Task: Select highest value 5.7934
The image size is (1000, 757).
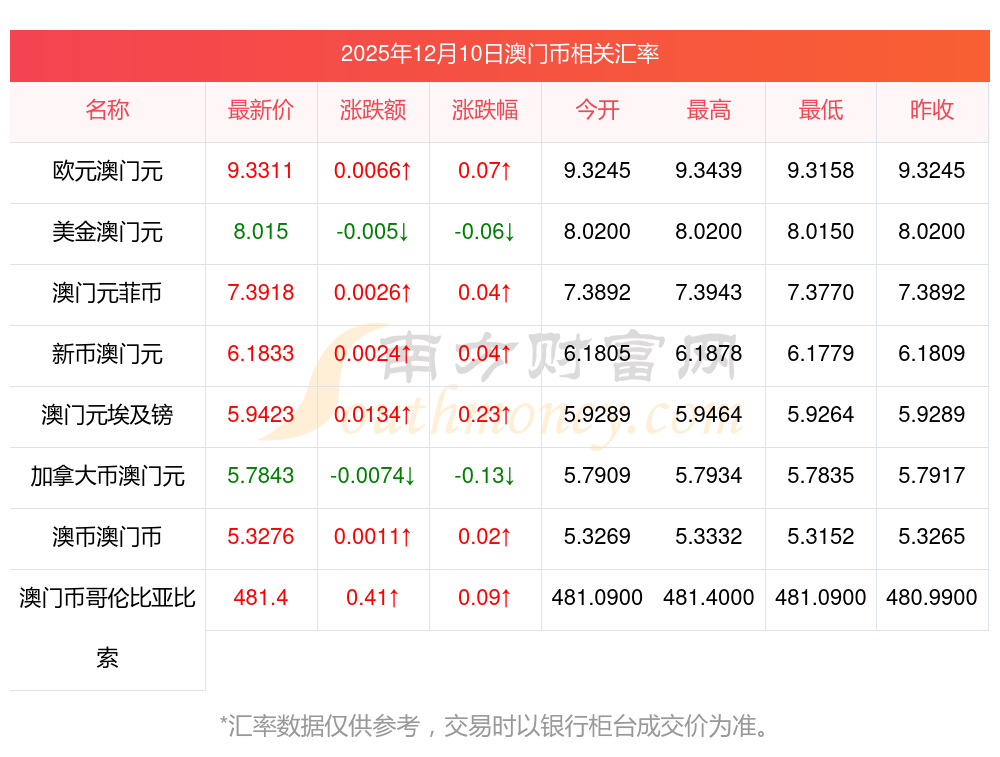Action: click(709, 476)
